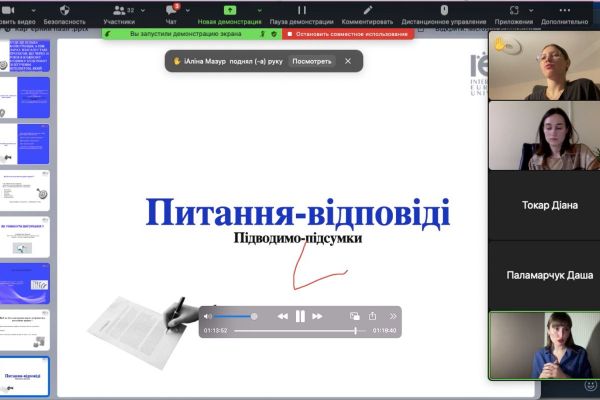Open the Chat (Чат) panel
Screen dimensions: 600x400
click(x=171, y=8)
